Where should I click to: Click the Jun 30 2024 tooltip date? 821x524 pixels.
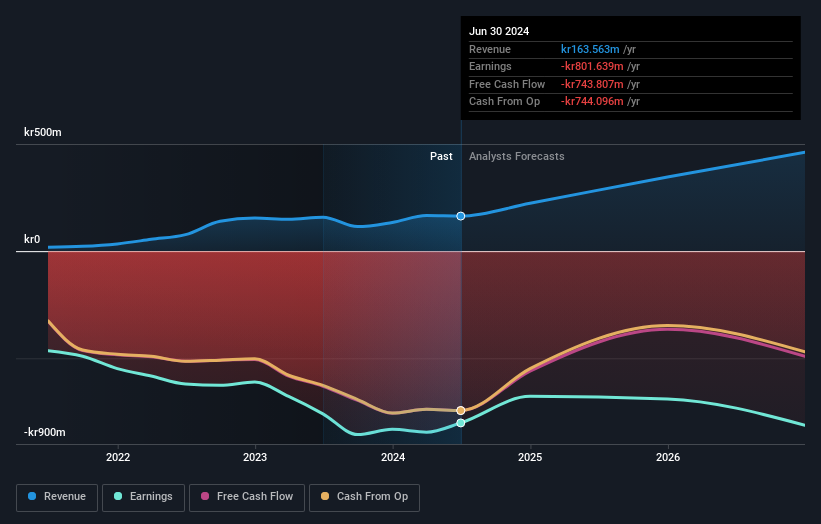pos(499,31)
